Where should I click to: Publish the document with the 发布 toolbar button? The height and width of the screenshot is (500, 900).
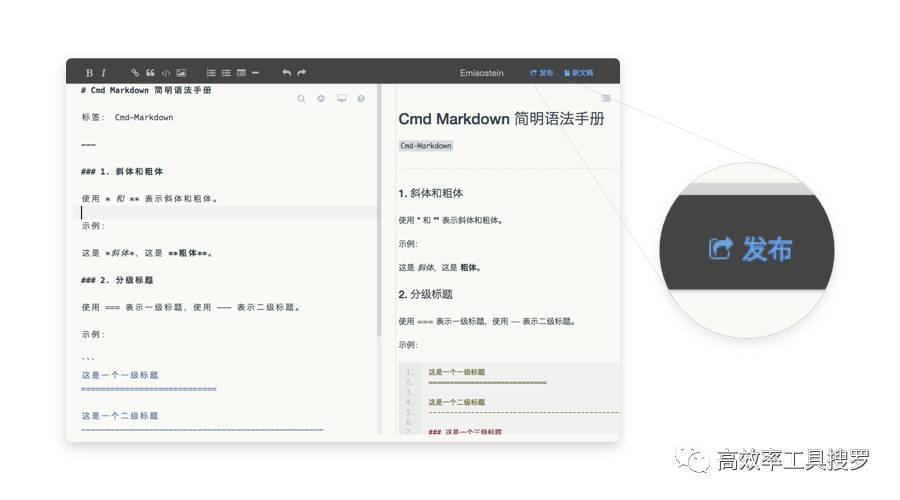click(541, 73)
